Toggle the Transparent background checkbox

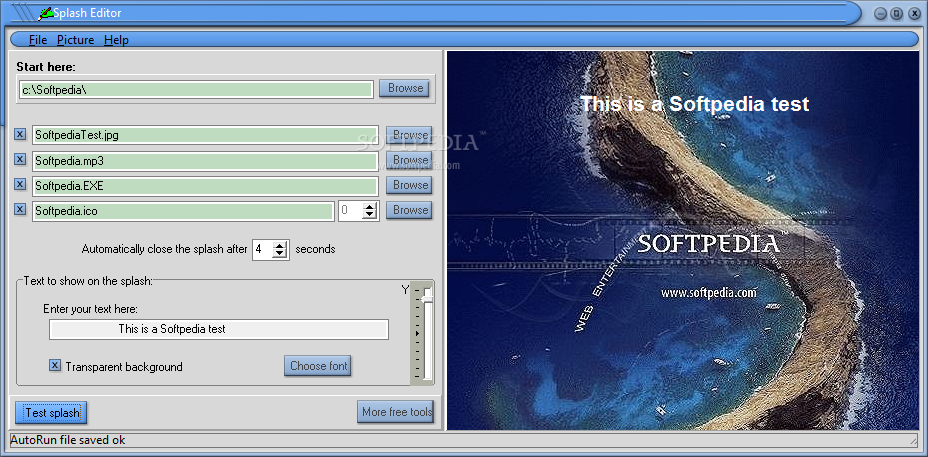point(54,365)
